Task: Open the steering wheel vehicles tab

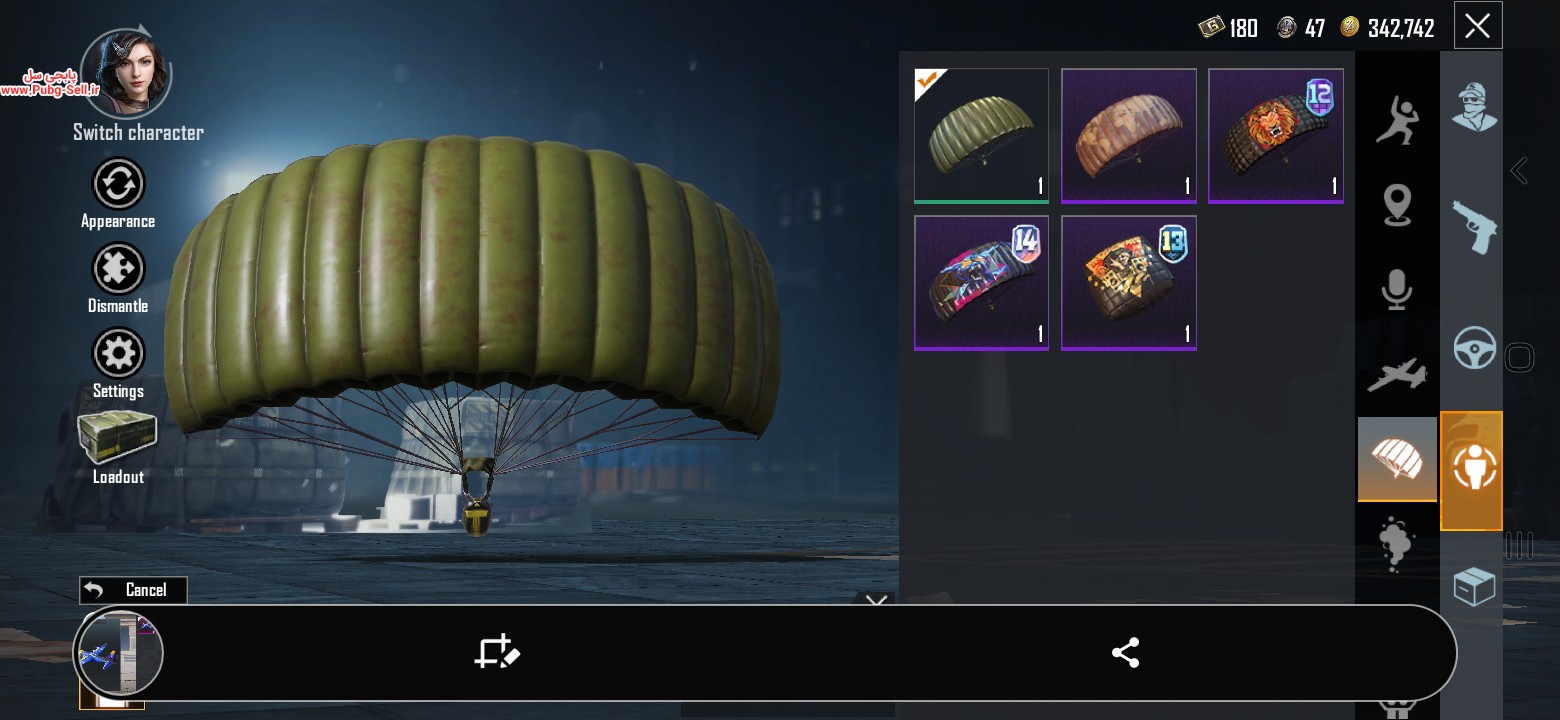Action: click(x=1475, y=348)
